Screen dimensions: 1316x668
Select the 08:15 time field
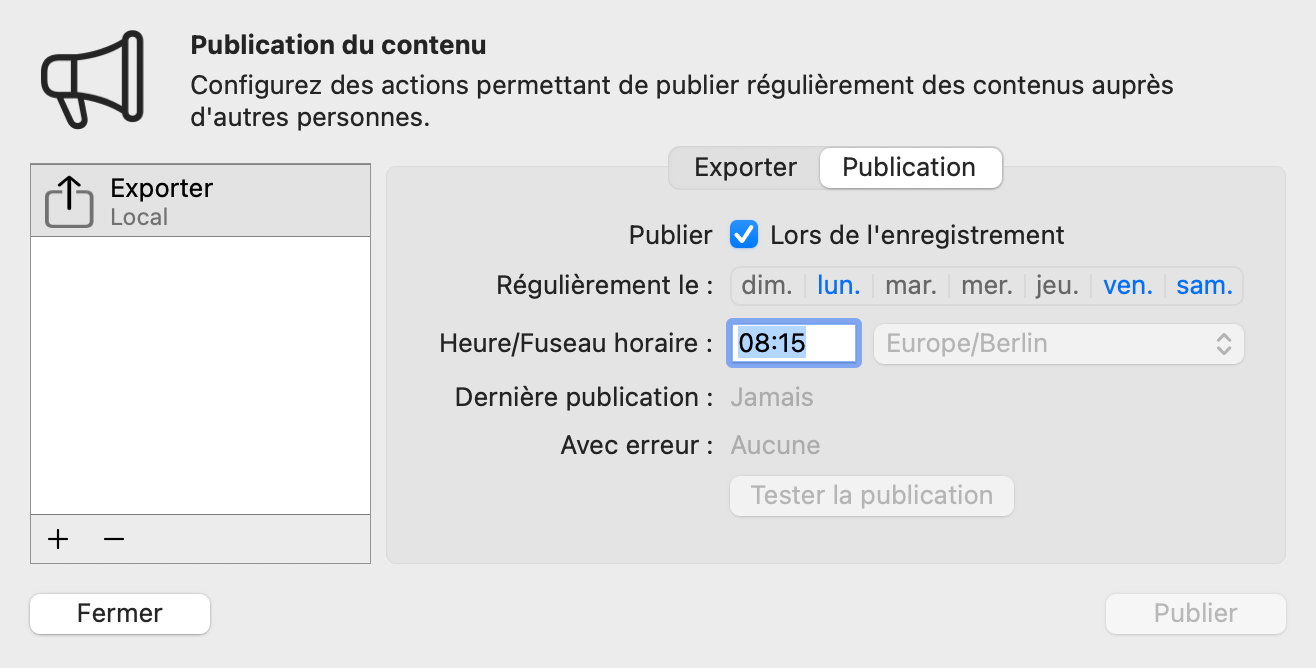793,343
